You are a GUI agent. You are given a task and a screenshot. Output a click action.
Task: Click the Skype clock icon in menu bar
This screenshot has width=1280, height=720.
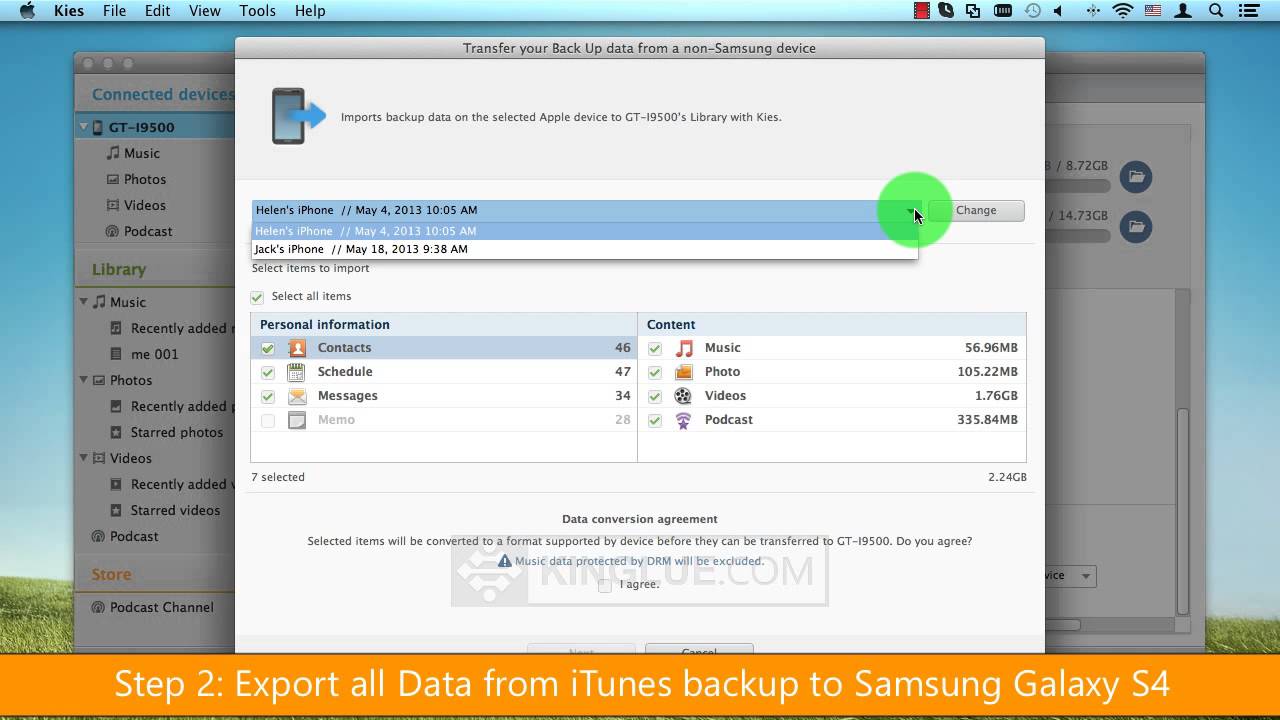coord(947,11)
